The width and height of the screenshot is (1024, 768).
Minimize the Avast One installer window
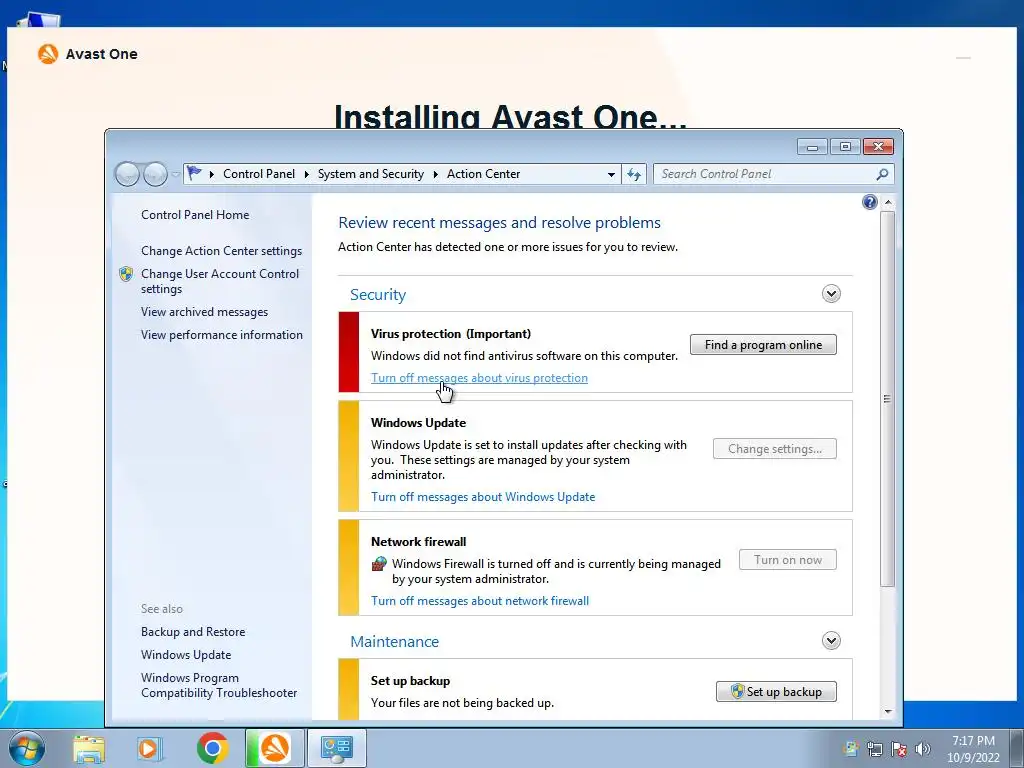tap(963, 57)
